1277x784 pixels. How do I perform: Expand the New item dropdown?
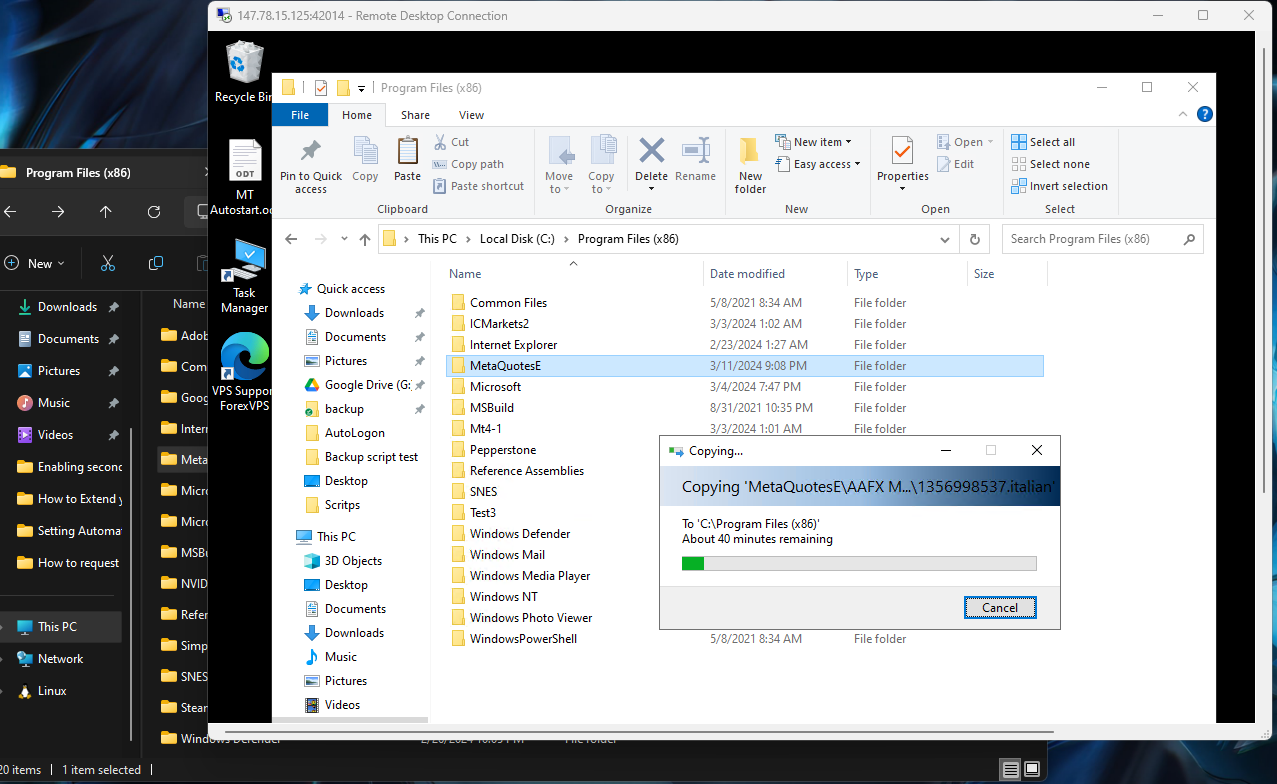[818, 141]
